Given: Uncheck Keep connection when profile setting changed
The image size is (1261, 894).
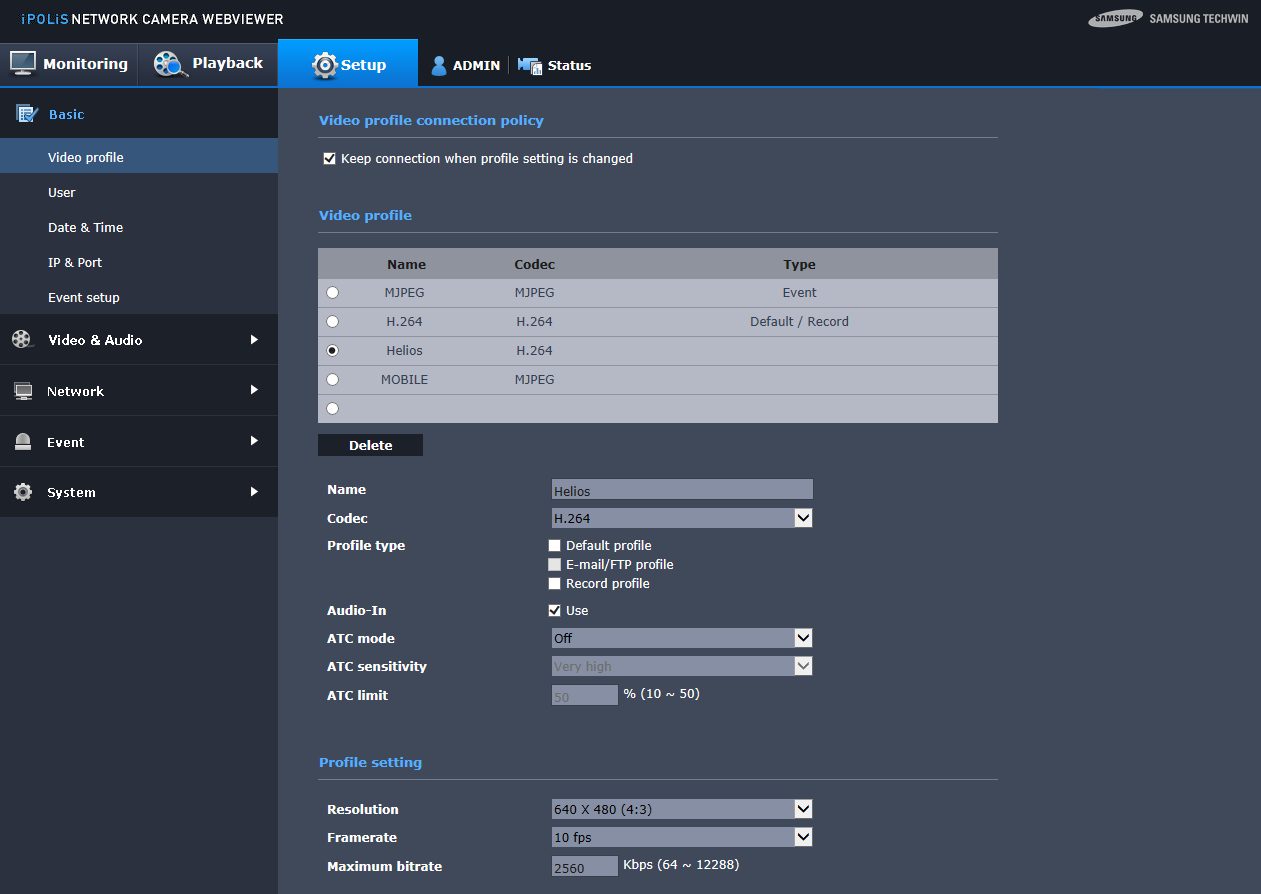Looking at the screenshot, I should [x=329, y=158].
